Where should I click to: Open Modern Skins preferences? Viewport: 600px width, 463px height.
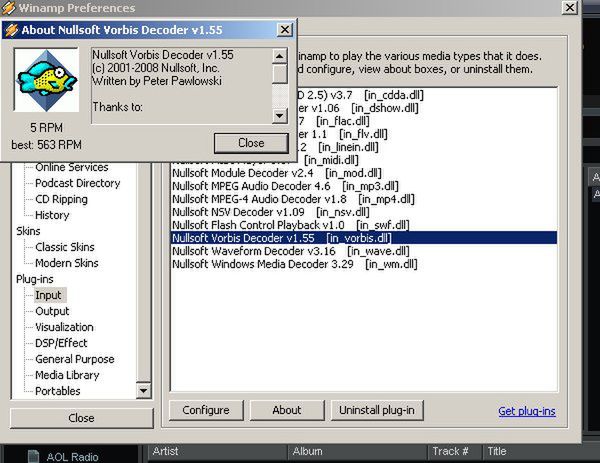pos(67,263)
